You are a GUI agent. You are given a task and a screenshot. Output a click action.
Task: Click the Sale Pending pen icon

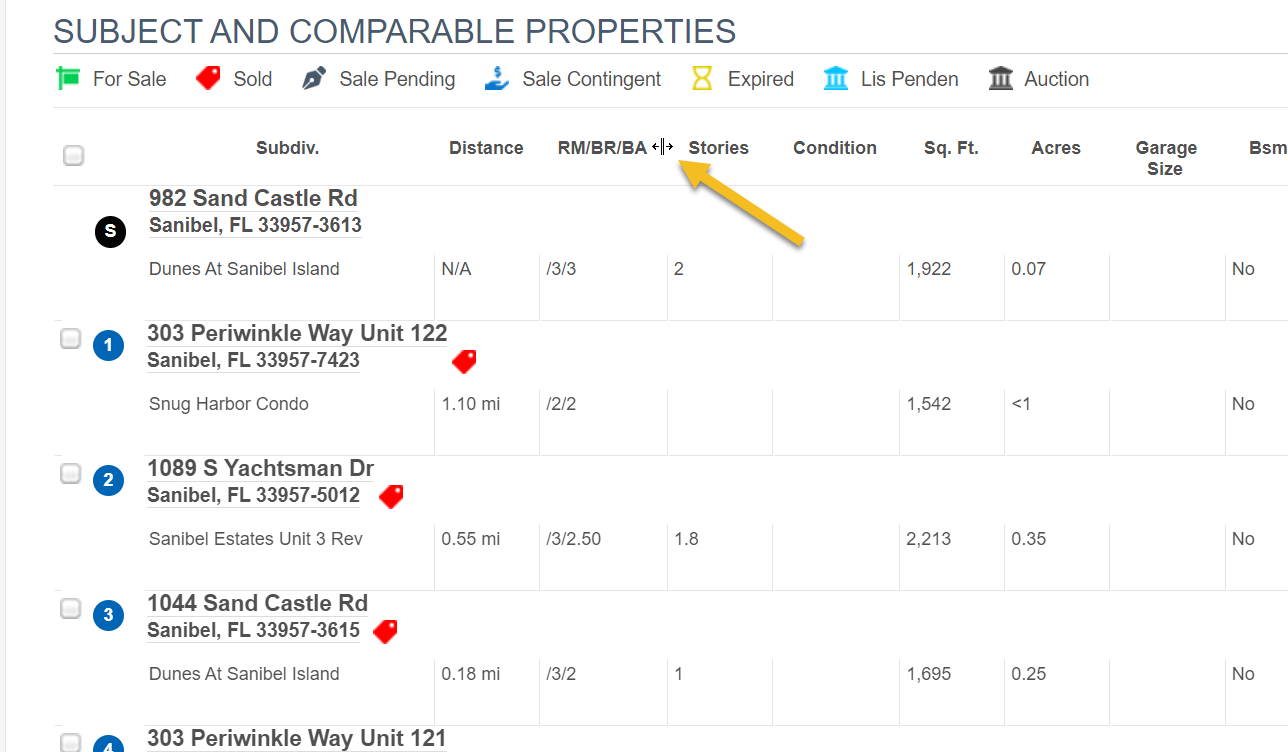314,76
